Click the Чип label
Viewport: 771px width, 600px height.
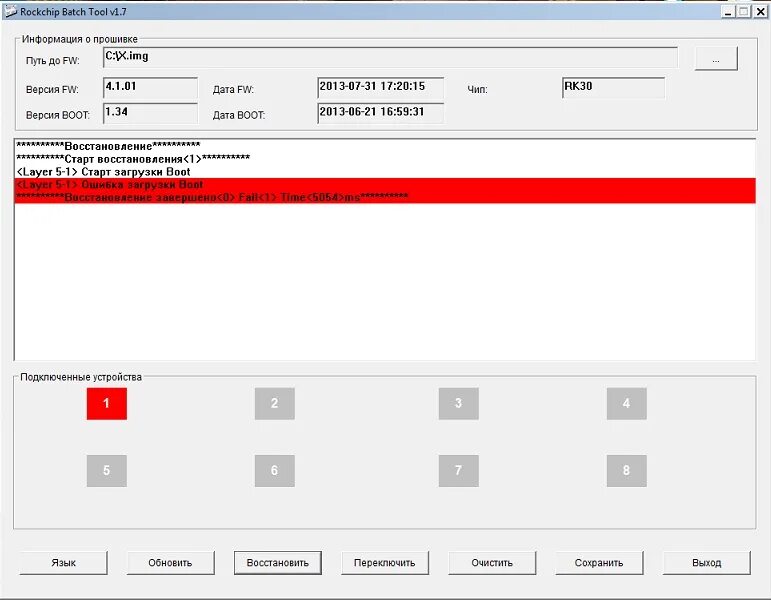(477, 90)
